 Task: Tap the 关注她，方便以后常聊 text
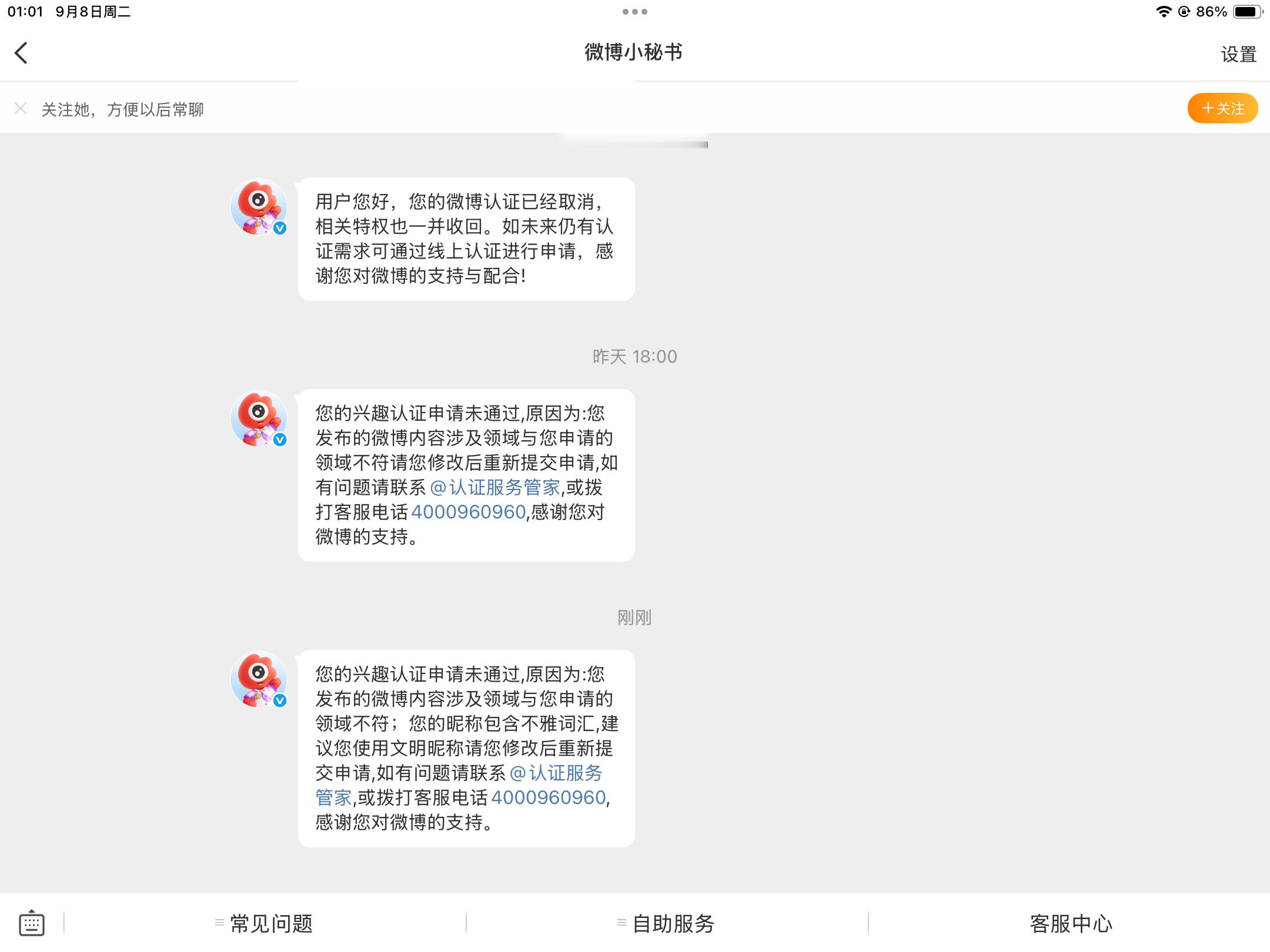coord(122,109)
